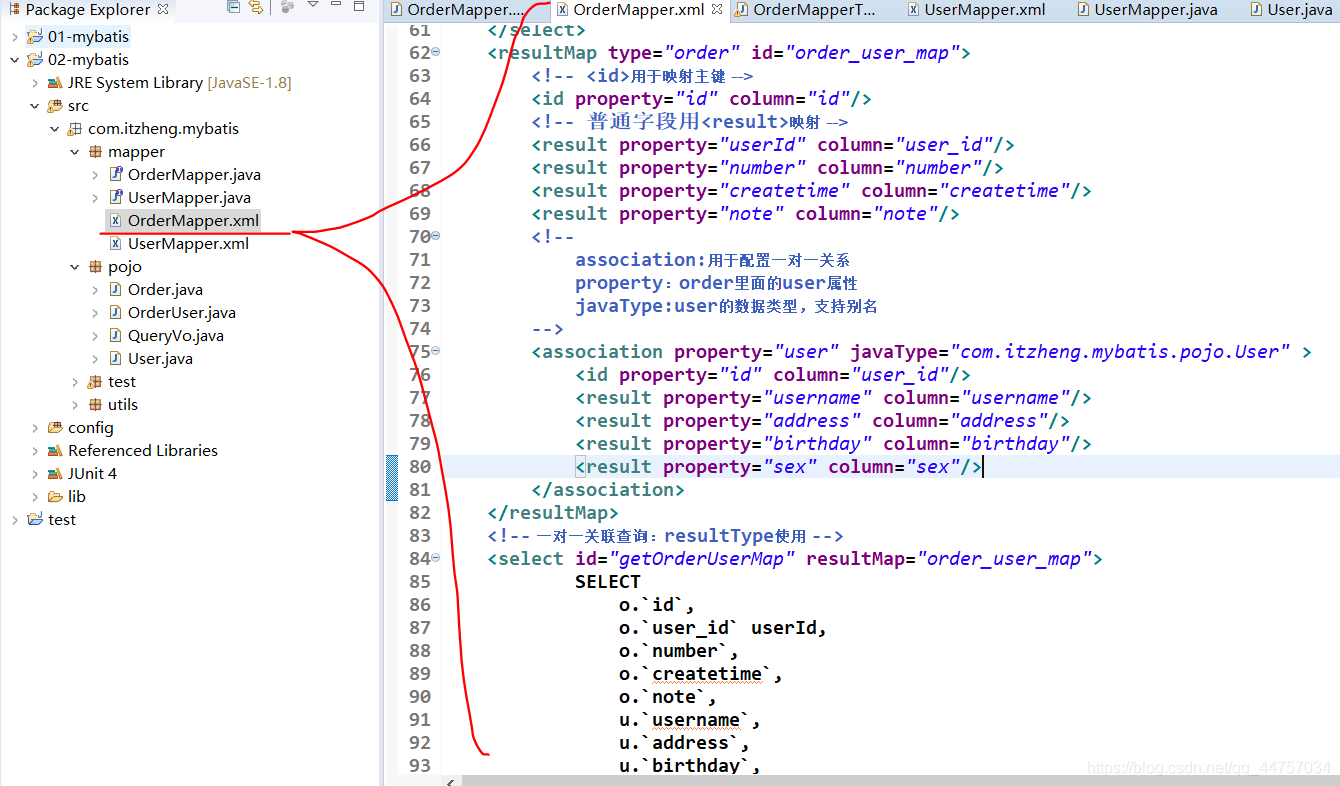Click the JUnit 4 library icon
This screenshot has height=786, width=1340.
55,474
